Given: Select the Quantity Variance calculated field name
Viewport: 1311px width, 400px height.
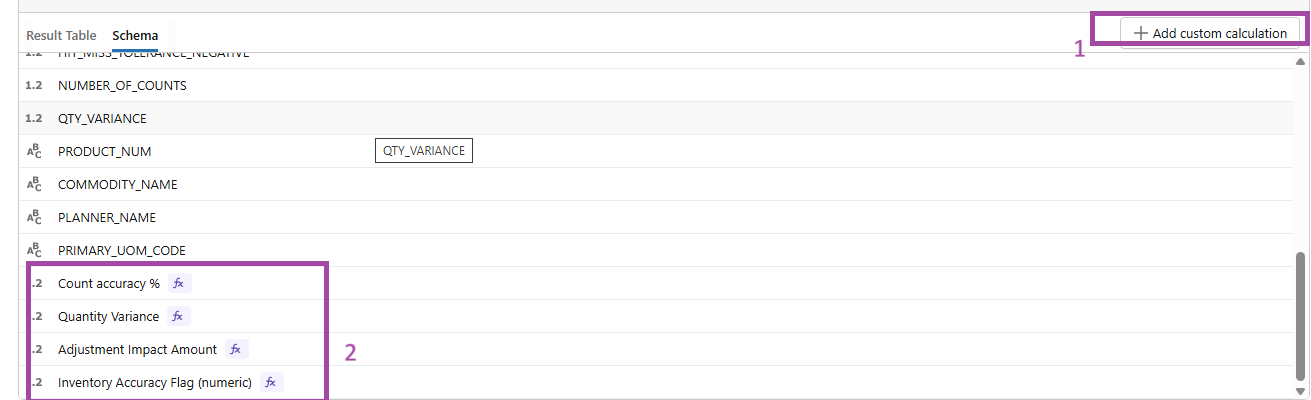Looking at the screenshot, I should click(108, 316).
